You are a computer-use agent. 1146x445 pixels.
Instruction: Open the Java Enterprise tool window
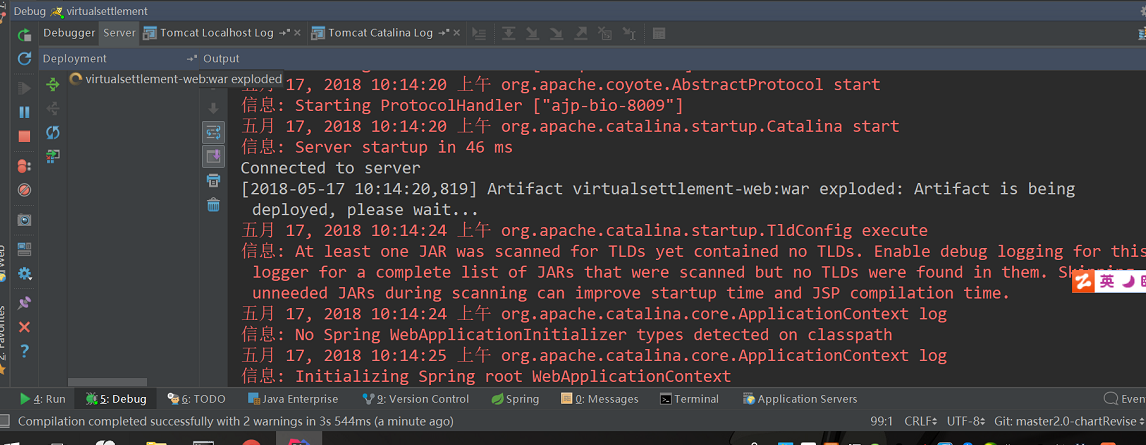[293, 399]
